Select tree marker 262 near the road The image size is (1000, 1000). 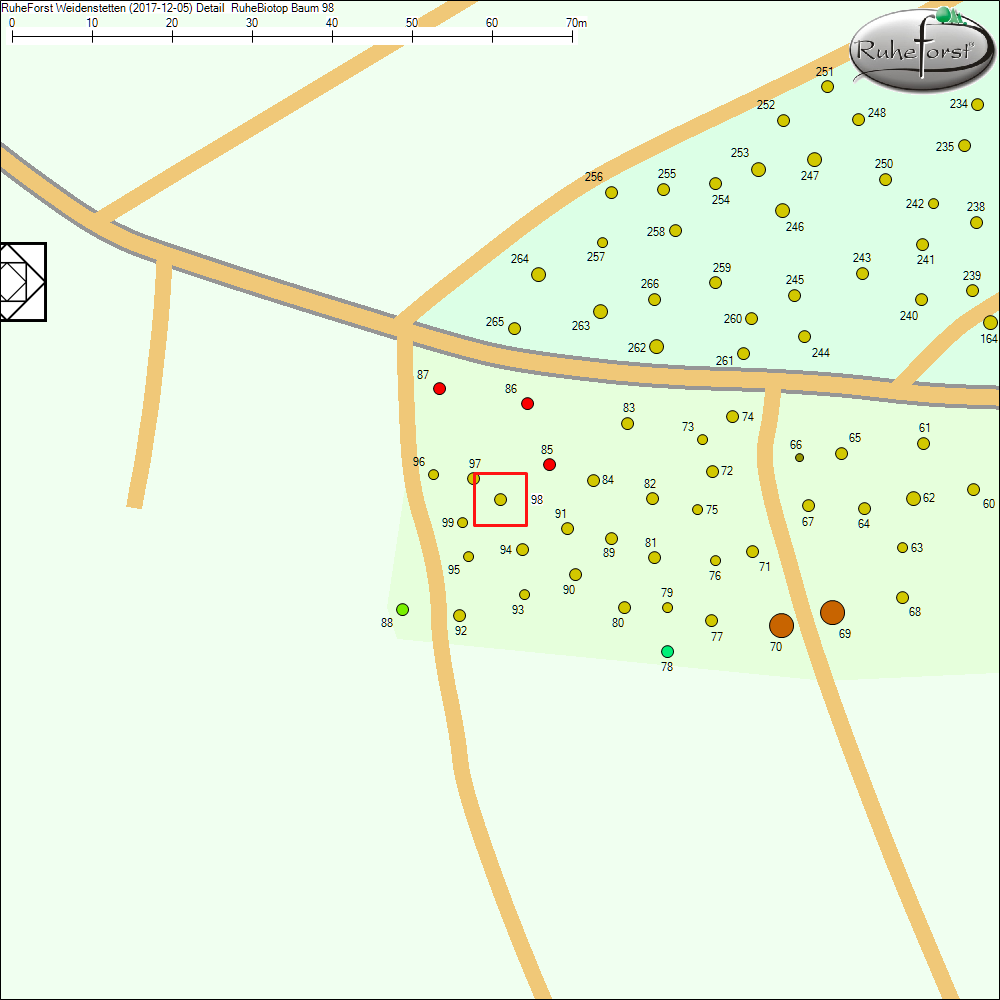(x=656, y=346)
